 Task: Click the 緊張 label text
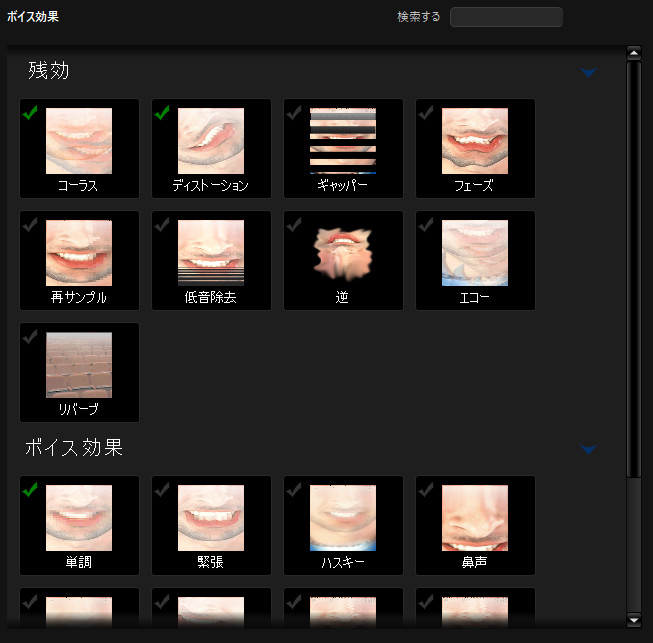pyautogui.click(x=211, y=562)
